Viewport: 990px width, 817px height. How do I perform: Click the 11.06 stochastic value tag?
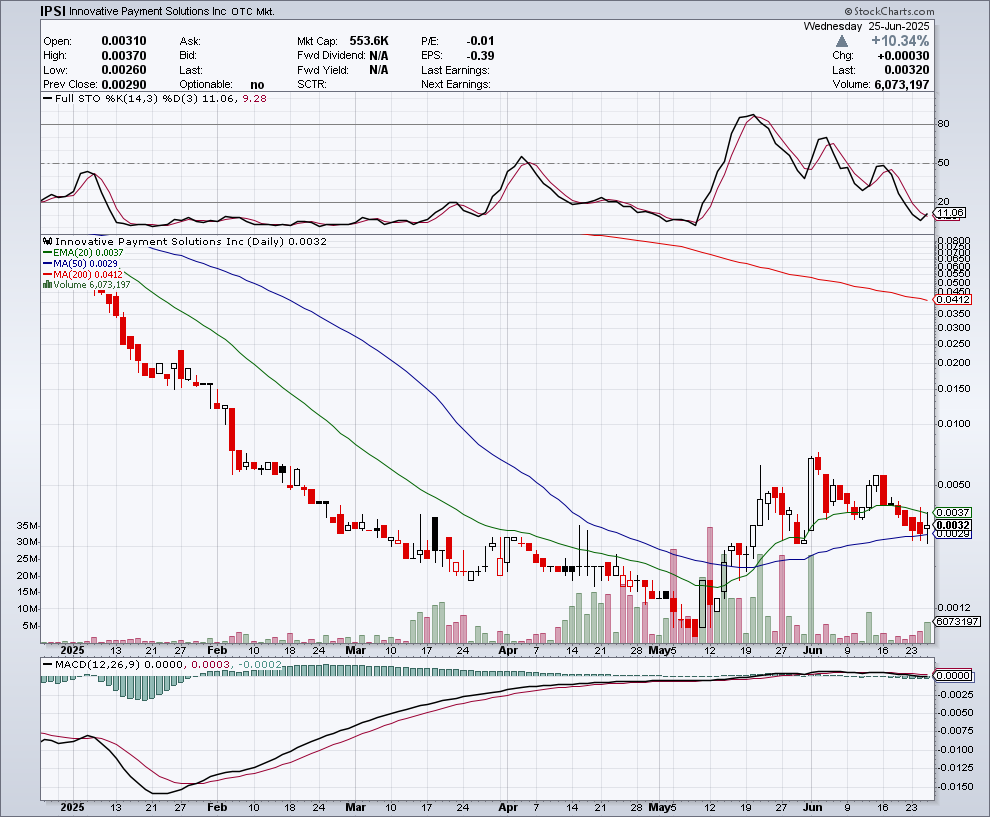950,213
